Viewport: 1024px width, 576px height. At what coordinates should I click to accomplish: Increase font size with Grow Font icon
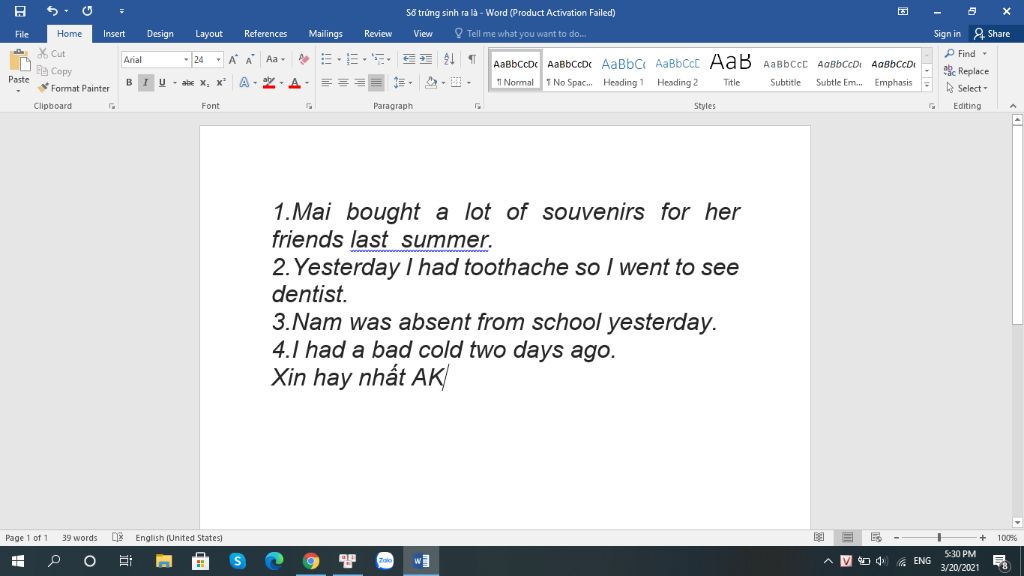pyautogui.click(x=233, y=59)
